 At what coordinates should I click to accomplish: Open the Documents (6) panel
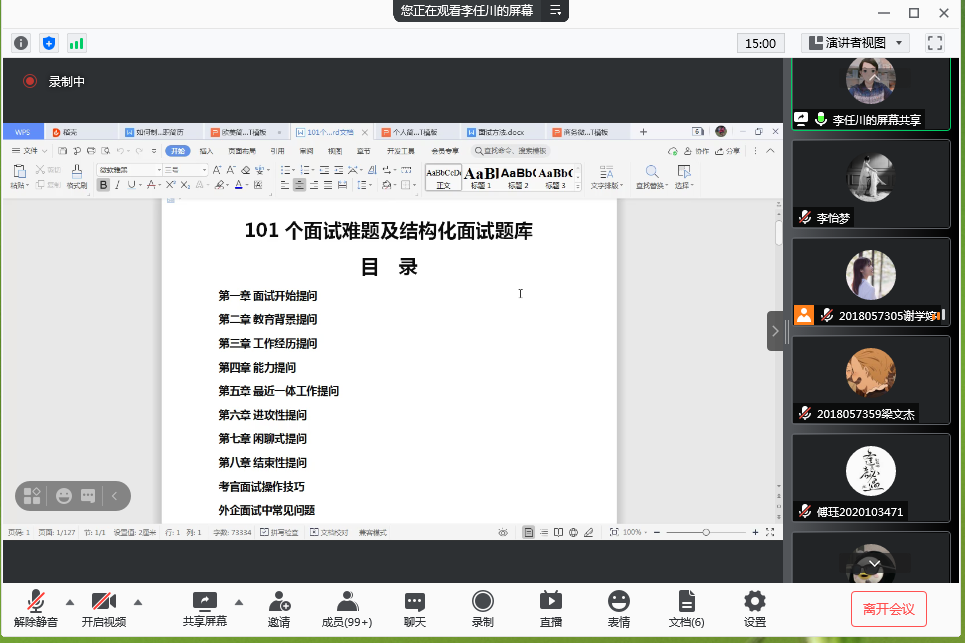point(686,602)
